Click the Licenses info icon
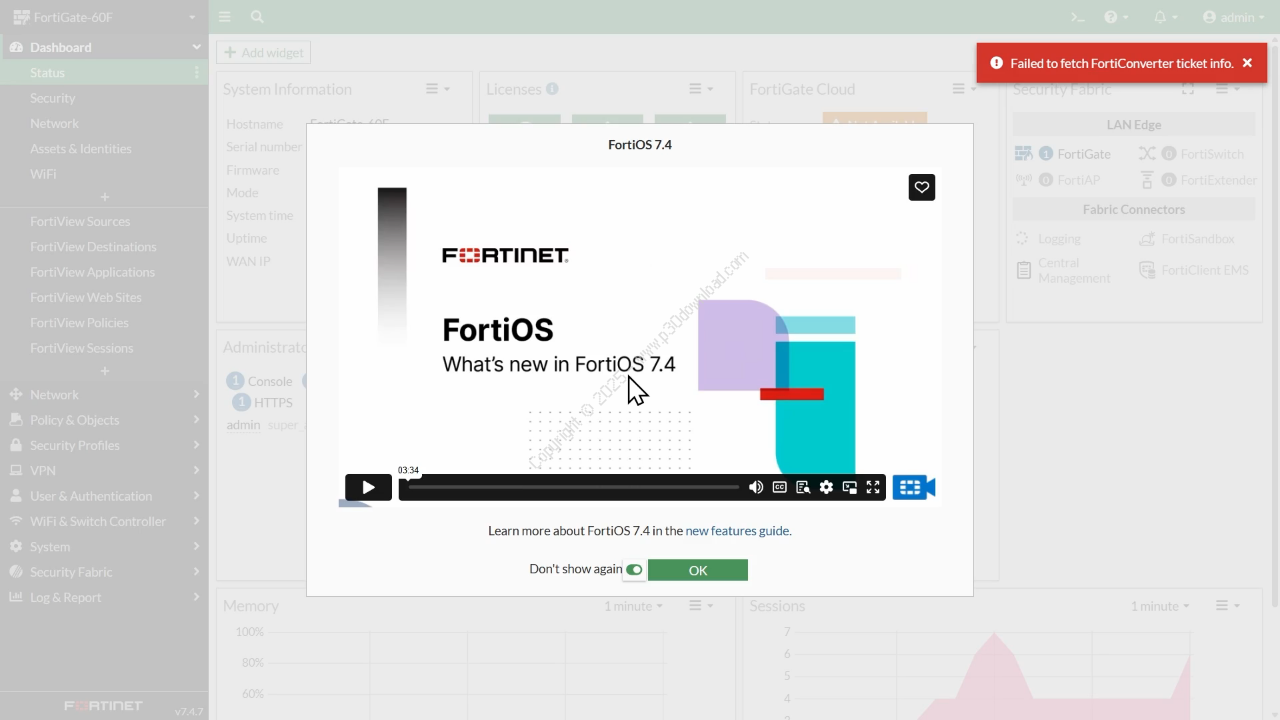This screenshot has height=720, width=1280. coord(552,89)
